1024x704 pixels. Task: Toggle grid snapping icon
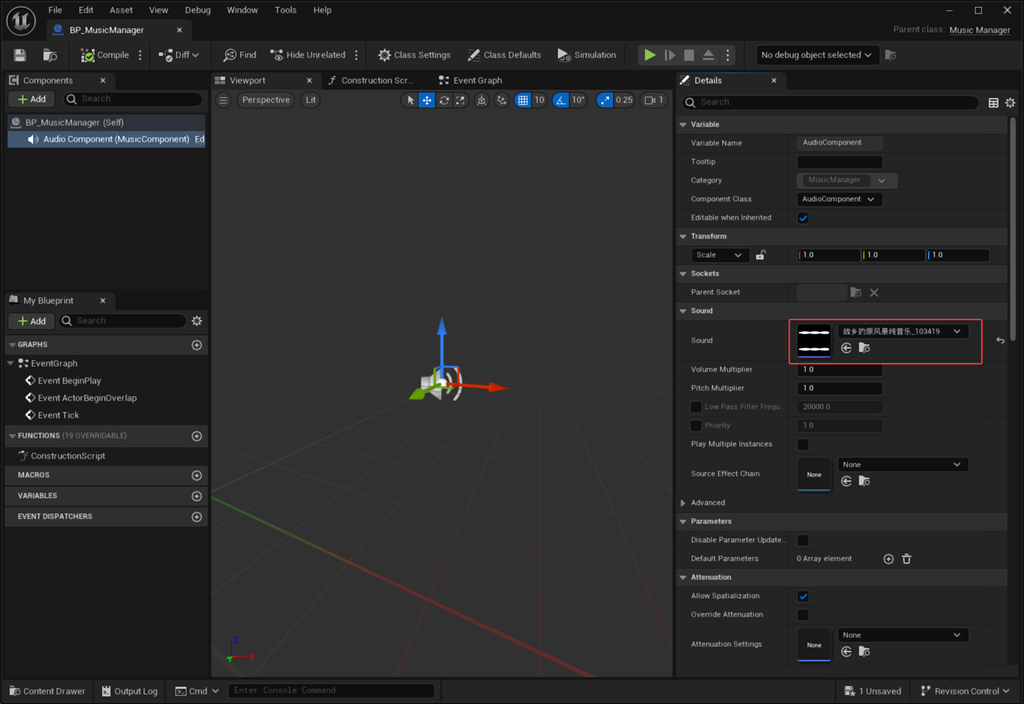coord(523,100)
